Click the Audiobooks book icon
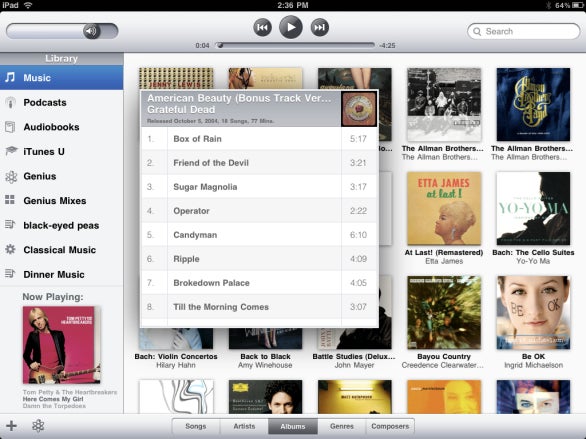Screen dimensions: 586x439 10,127
